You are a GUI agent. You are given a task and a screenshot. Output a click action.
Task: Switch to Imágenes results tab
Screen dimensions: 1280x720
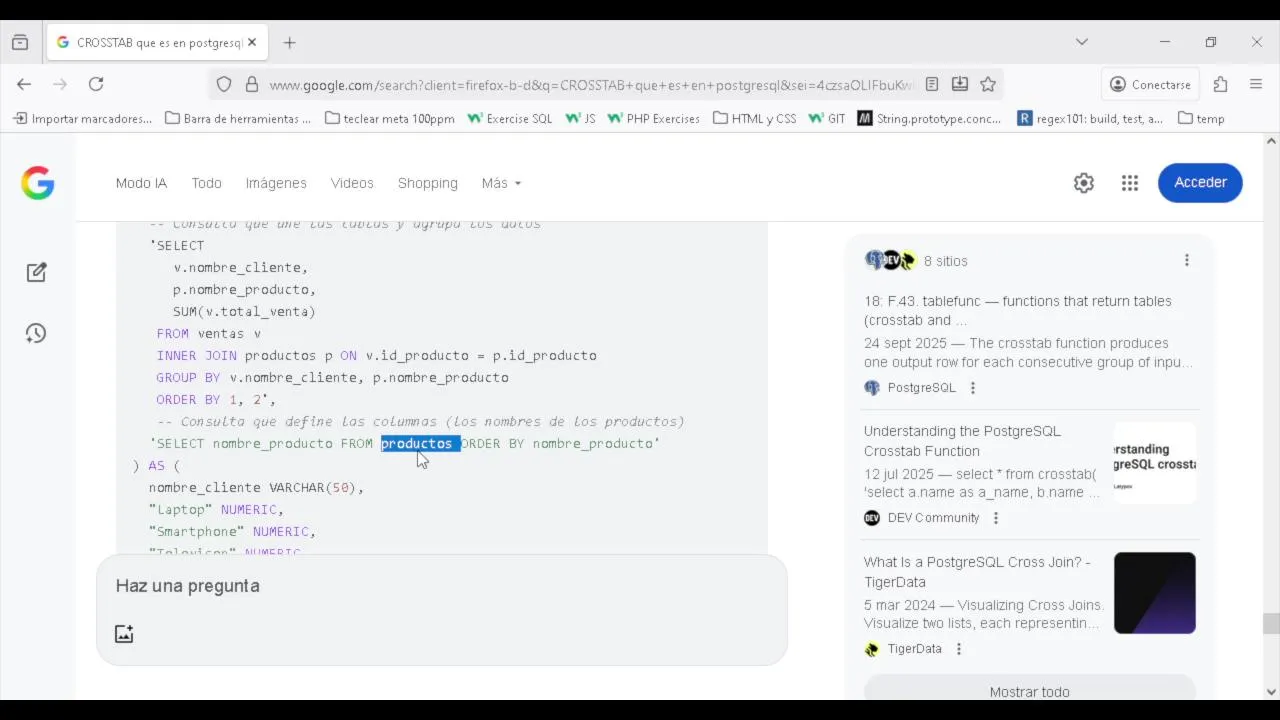pyautogui.click(x=276, y=183)
